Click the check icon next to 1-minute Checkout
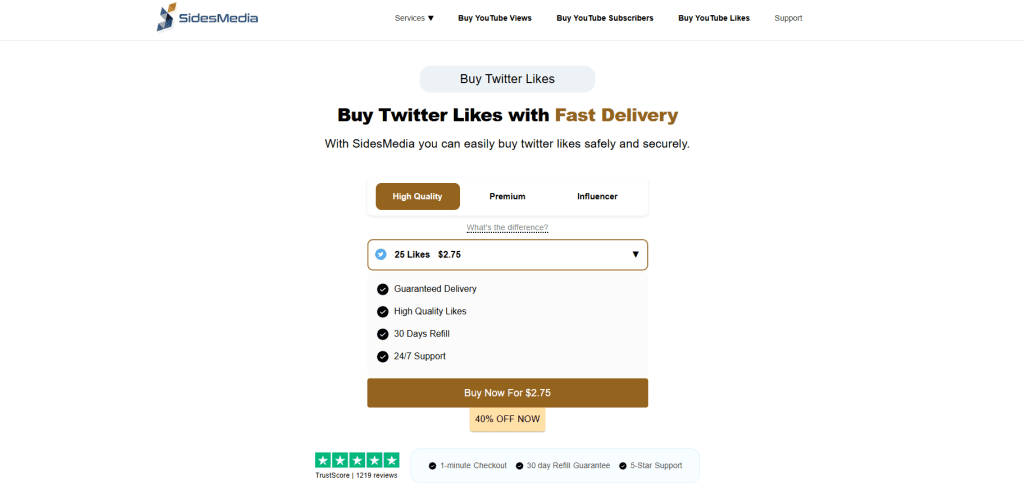1024x485 pixels. [432, 466]
